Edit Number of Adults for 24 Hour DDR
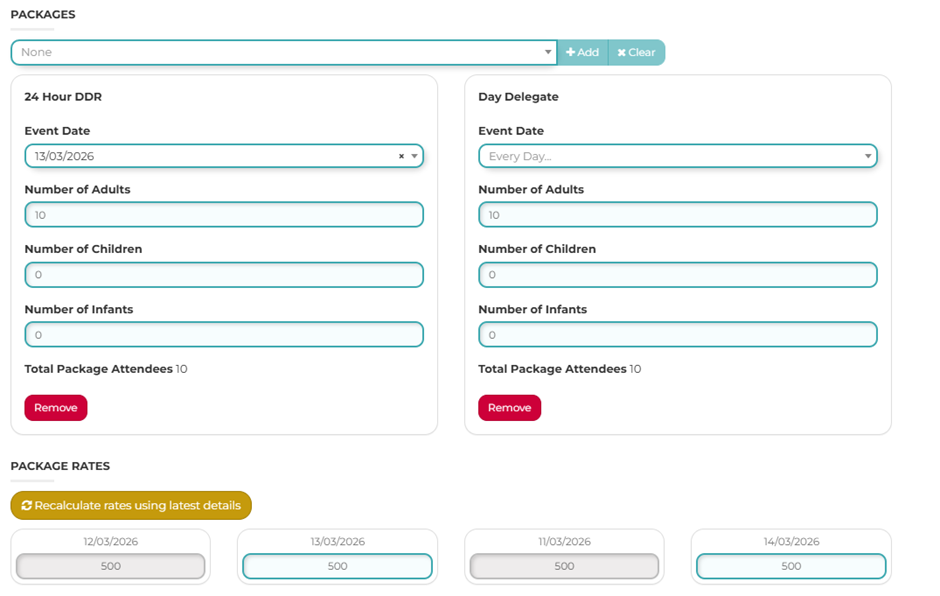 [224, 215]
